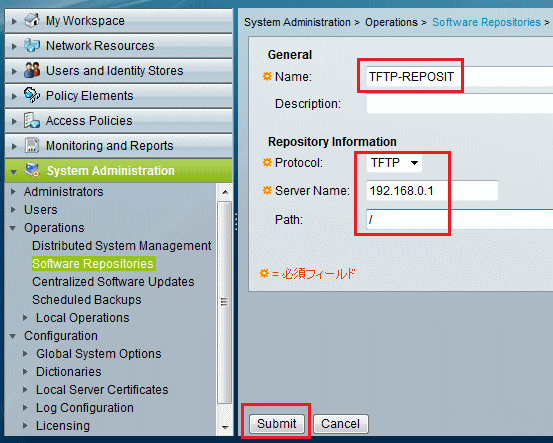Click the Access Policies icon
Image resolution: width=553 pixels, height=443 pixels.
pos(32,120)
